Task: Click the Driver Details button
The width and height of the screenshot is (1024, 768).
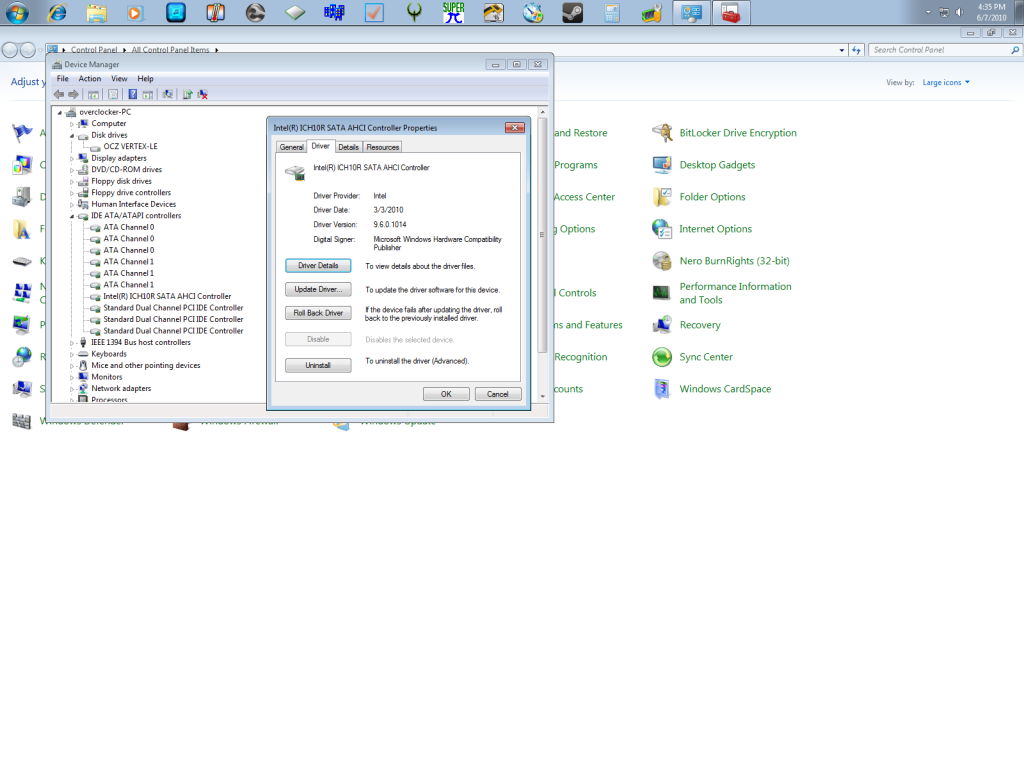Action: tap(318, 266)
